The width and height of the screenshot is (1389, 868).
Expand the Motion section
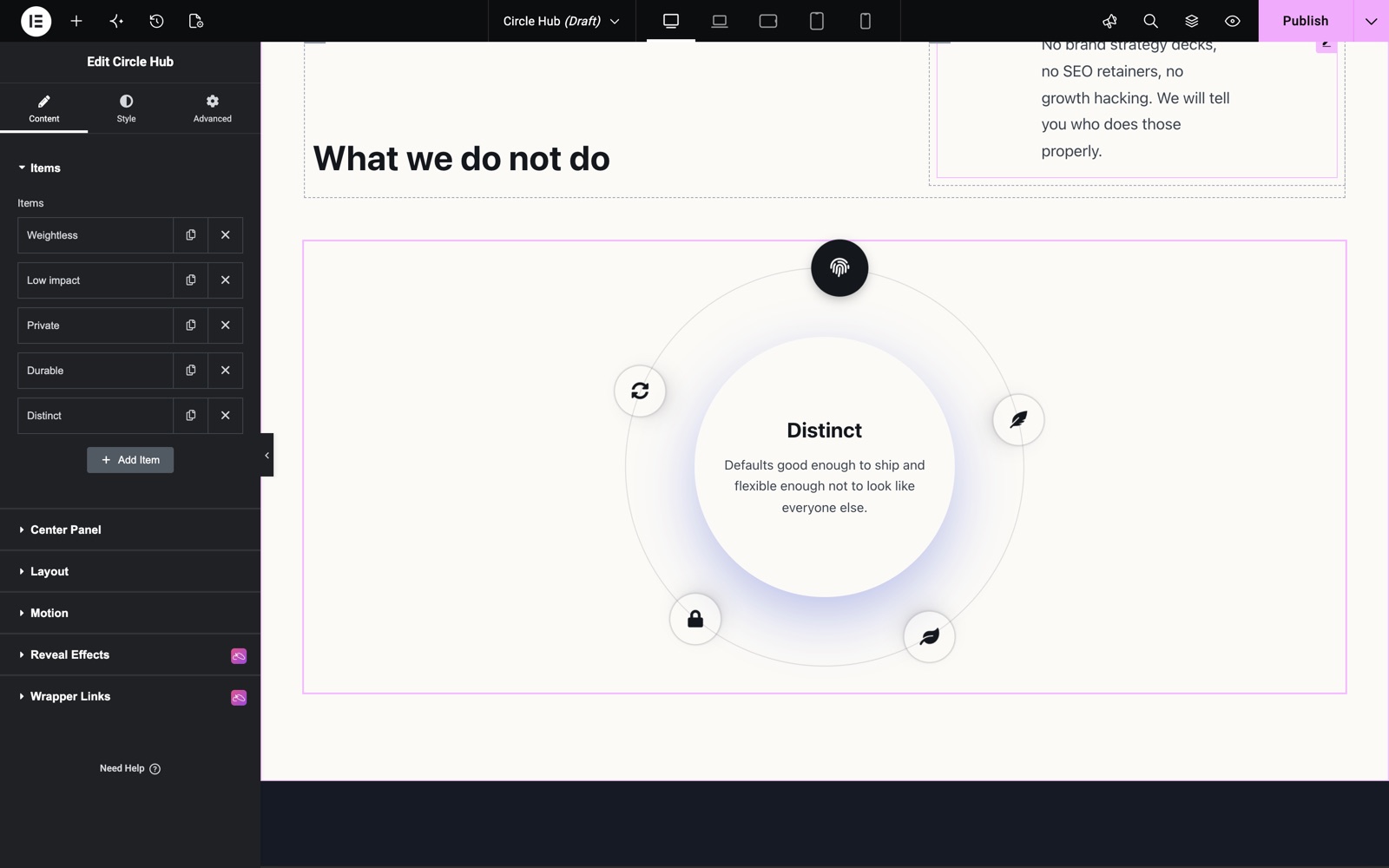tap(130, 613)
